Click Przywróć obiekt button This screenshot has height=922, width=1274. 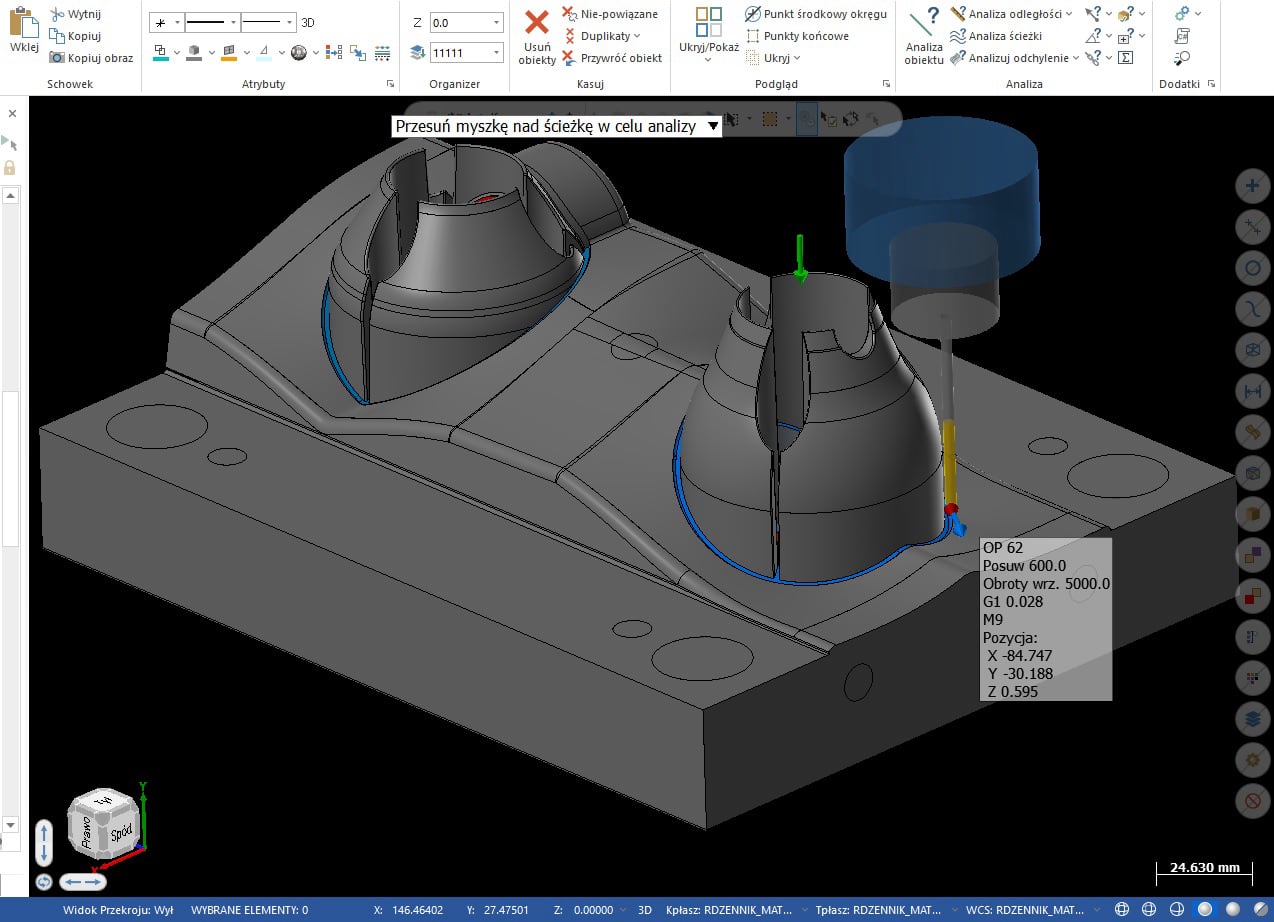coord(620,58)
